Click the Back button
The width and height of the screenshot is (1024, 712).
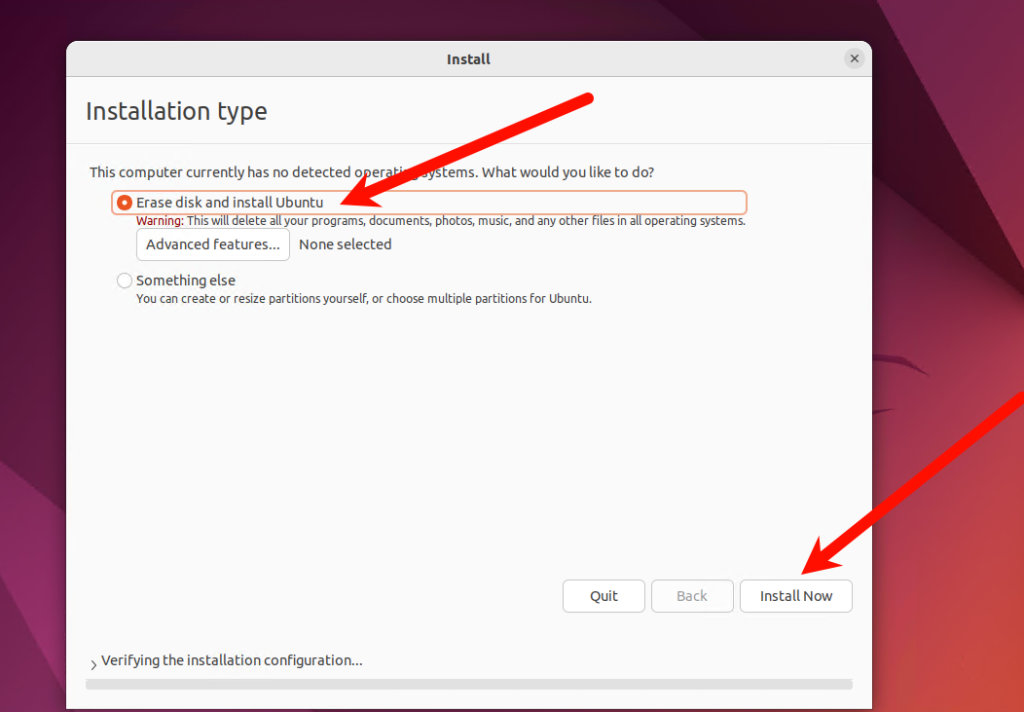[692, 596]
